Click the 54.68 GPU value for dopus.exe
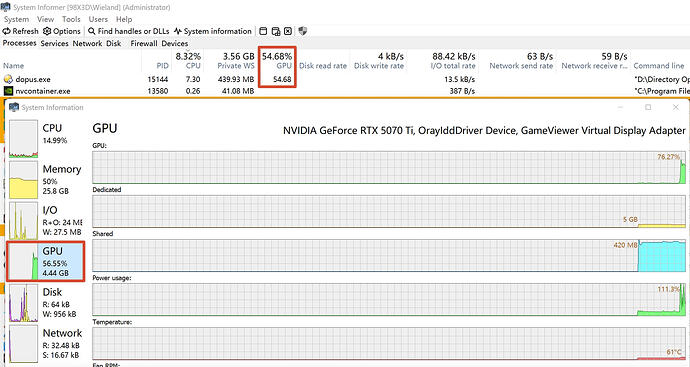This screenshot has height=367, width=690. pos(282,79)
